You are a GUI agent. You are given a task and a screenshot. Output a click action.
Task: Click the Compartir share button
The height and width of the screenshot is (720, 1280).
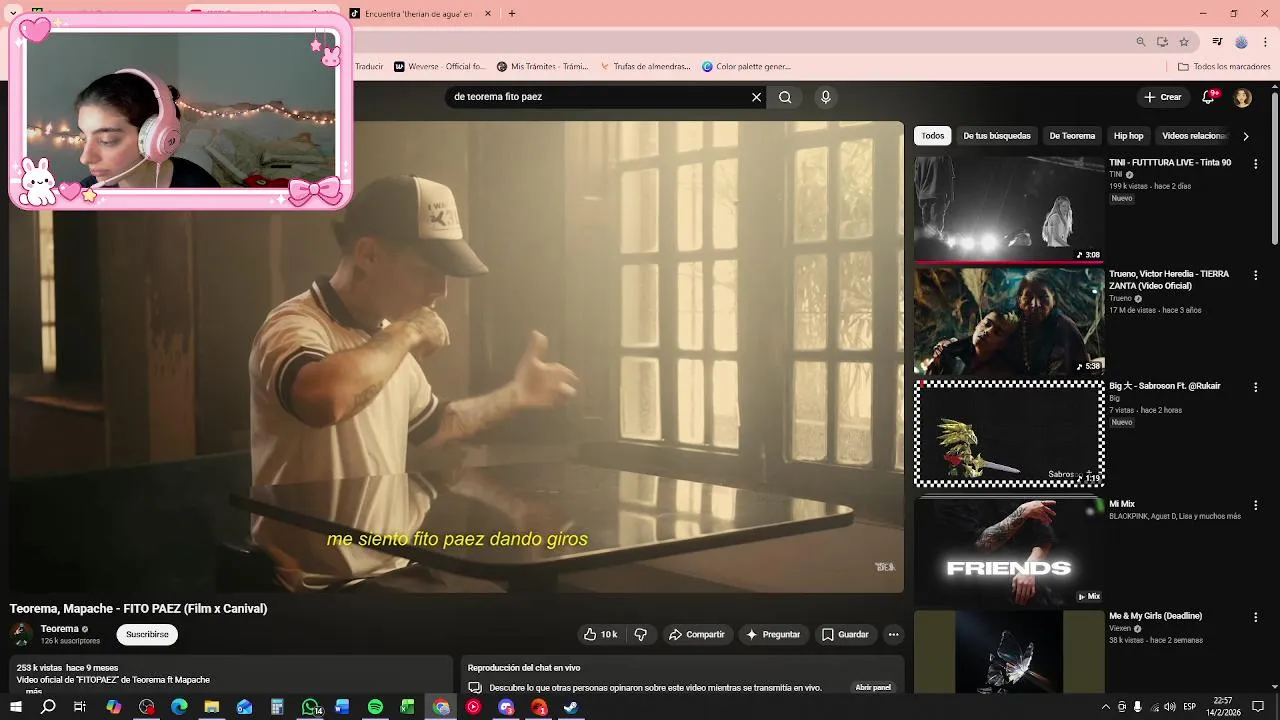(x=697, y=634)
